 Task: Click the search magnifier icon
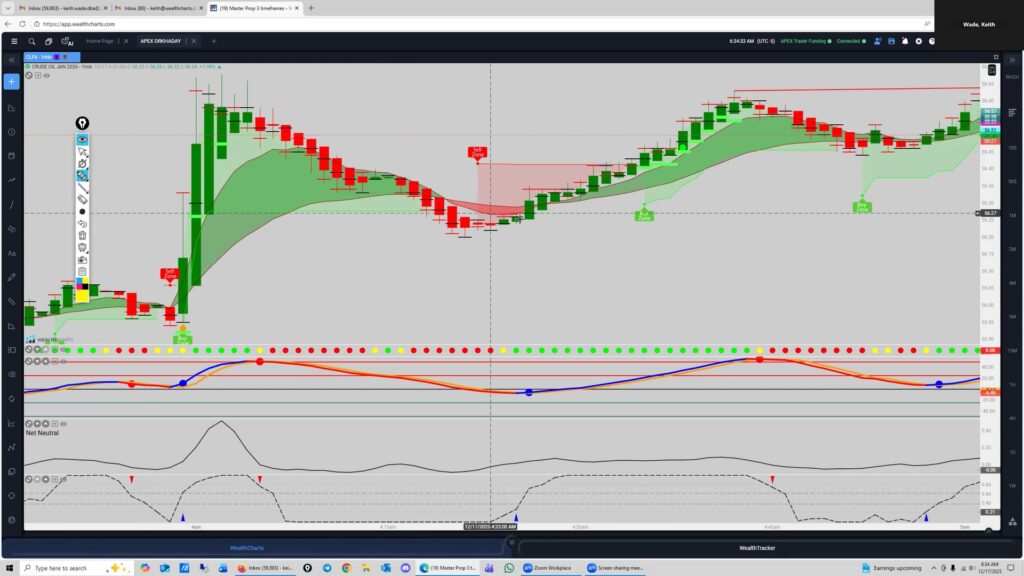click(x=32, y=41)
